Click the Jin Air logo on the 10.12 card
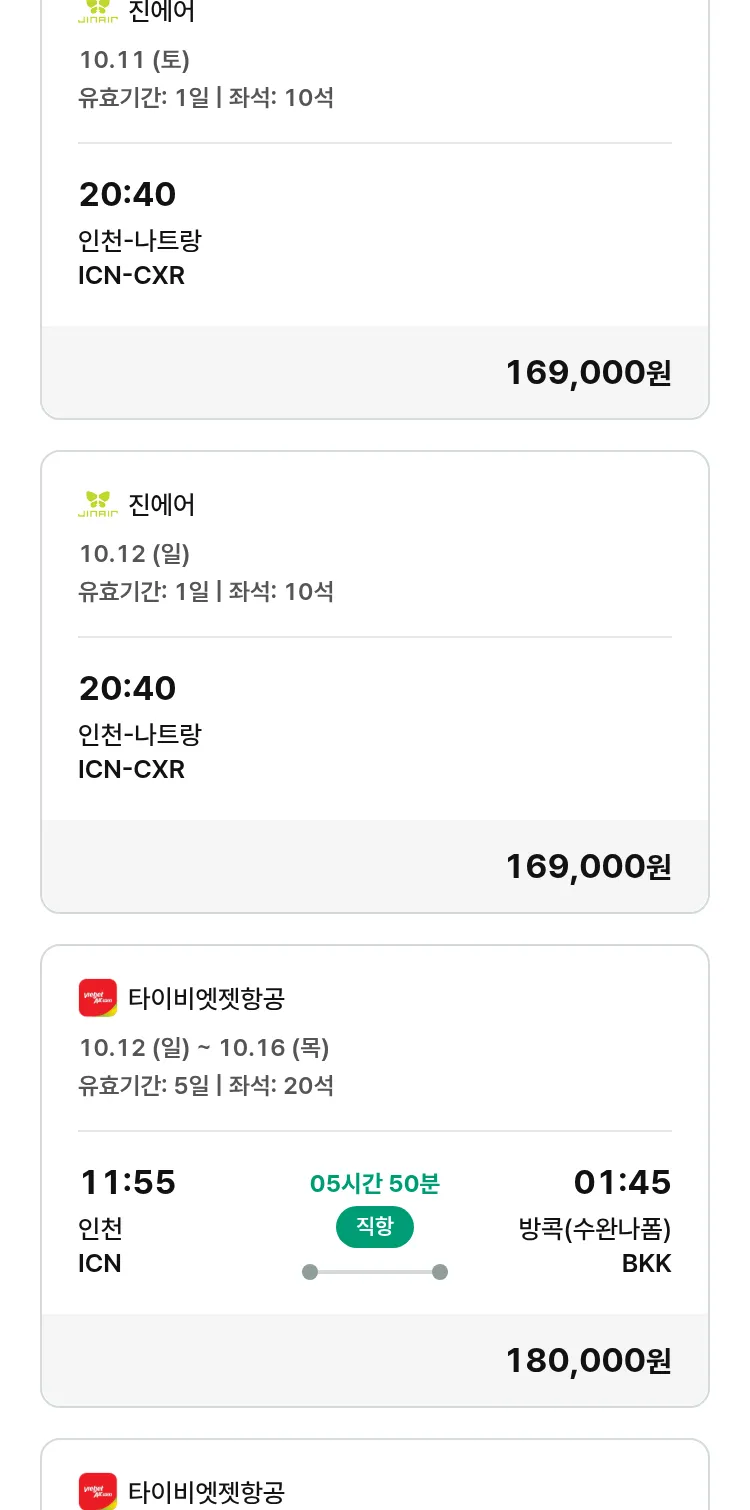Screen dimensions: 750x1510 98,504
